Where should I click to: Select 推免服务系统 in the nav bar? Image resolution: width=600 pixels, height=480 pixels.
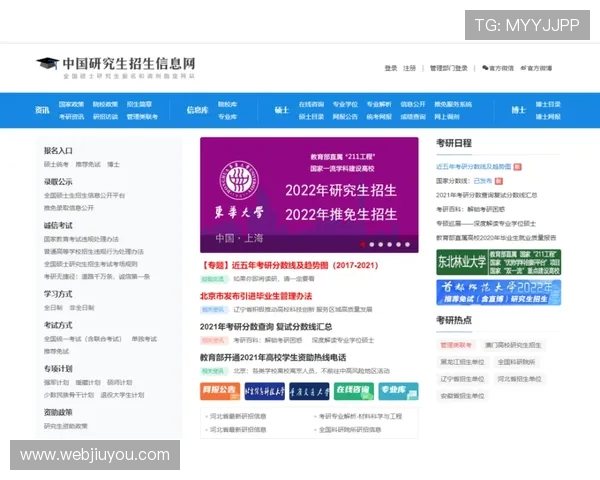tap(453, 104)
